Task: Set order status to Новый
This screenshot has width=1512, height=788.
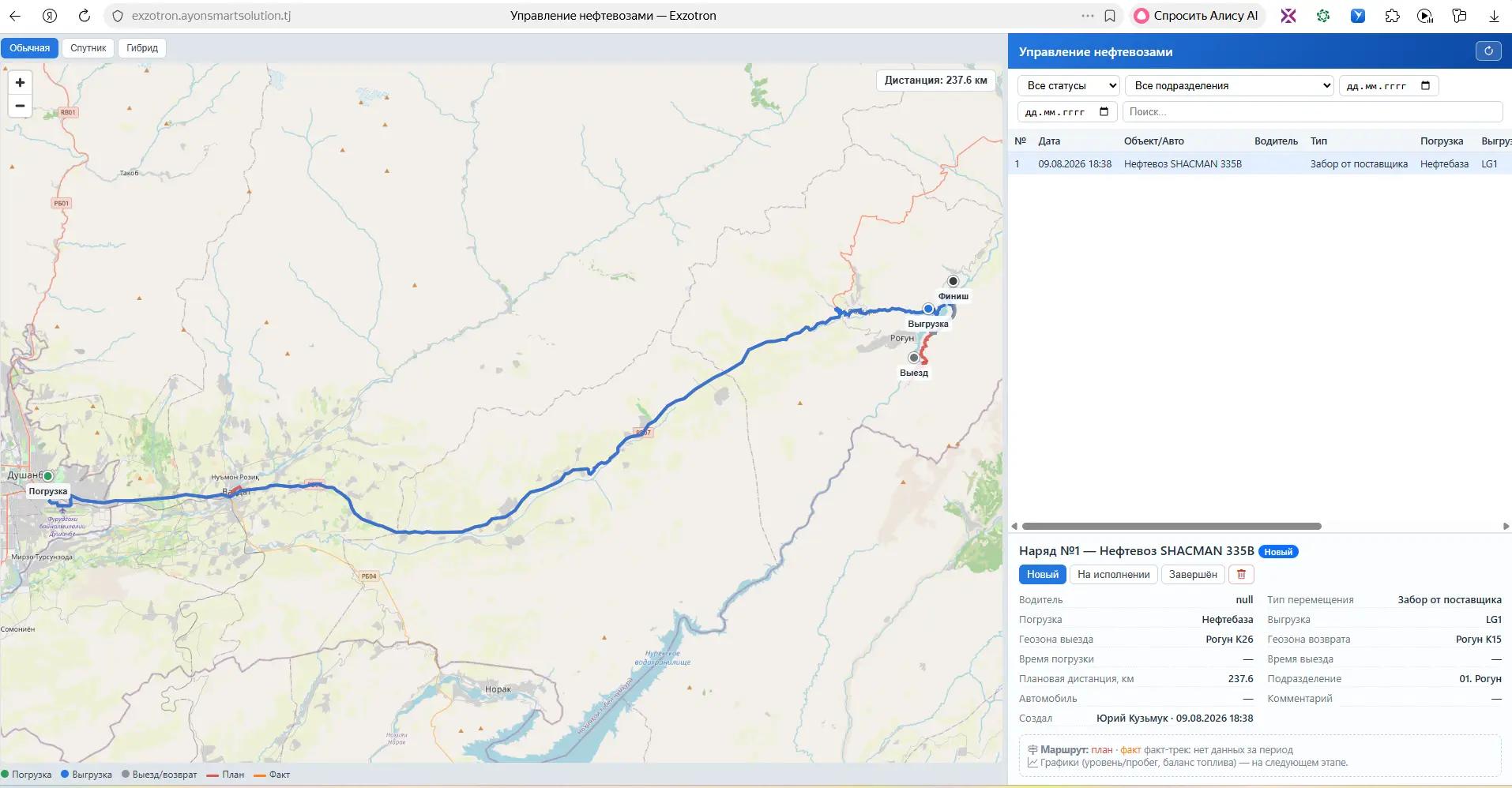Action: pos(1042,574)
